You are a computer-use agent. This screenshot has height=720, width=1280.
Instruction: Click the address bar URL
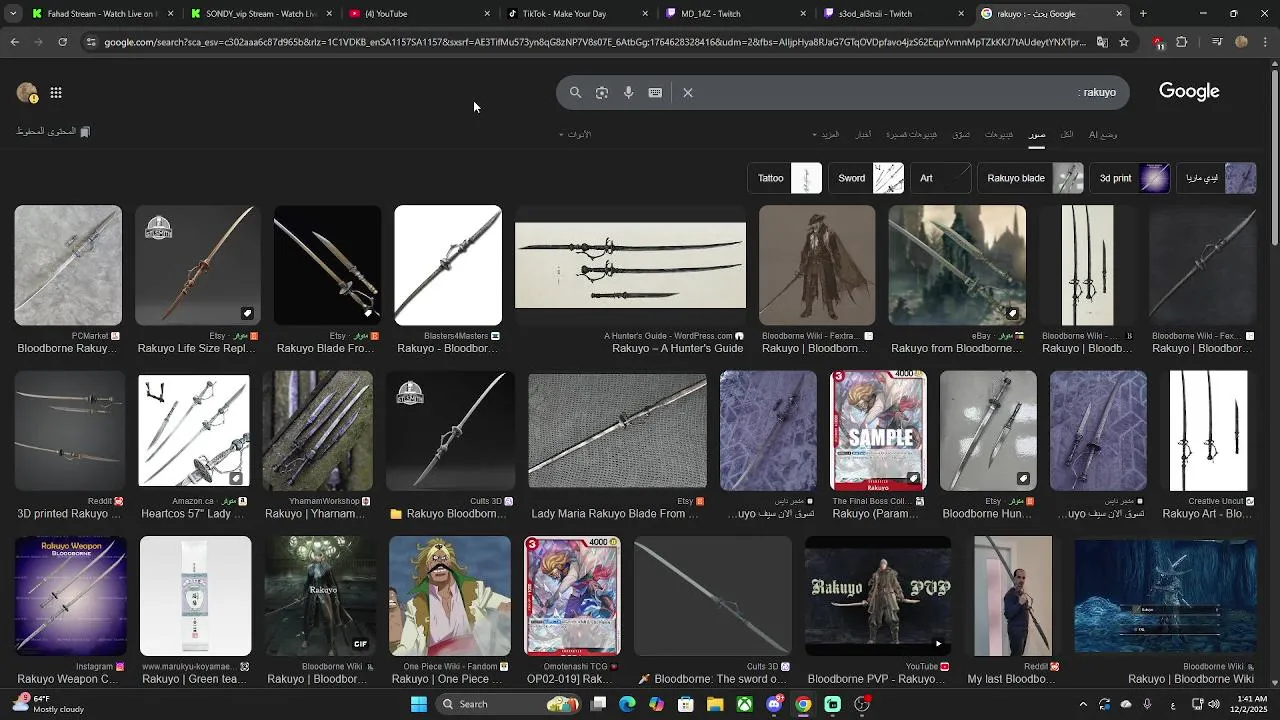(595, 42)
